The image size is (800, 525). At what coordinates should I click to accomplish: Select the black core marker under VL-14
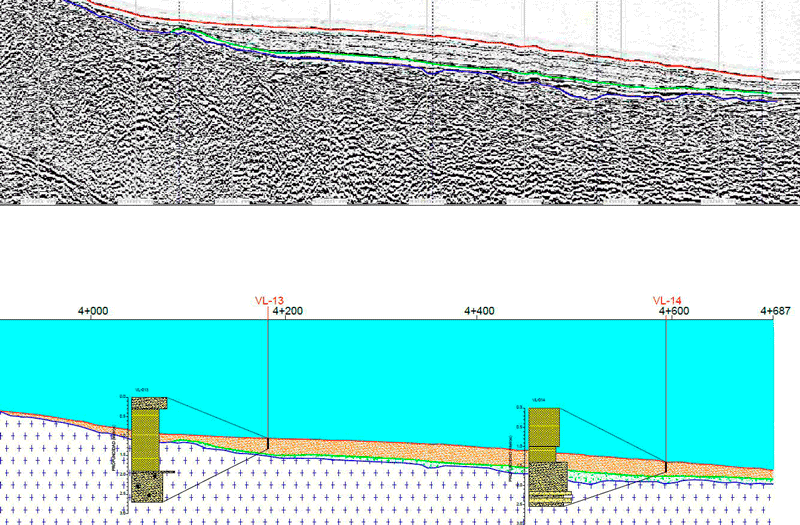pos(666,466)
